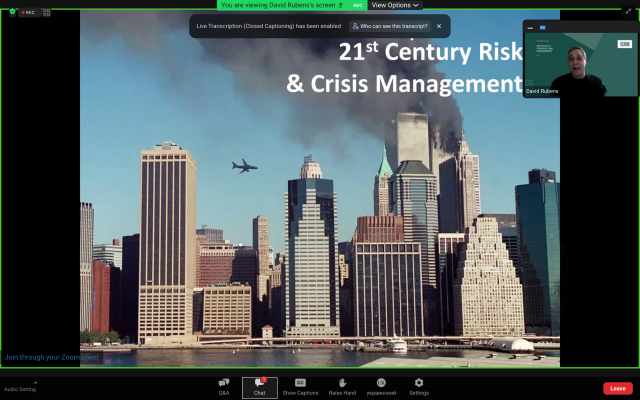
Task: Open the Q&A panel
Action: coord(224,387)
